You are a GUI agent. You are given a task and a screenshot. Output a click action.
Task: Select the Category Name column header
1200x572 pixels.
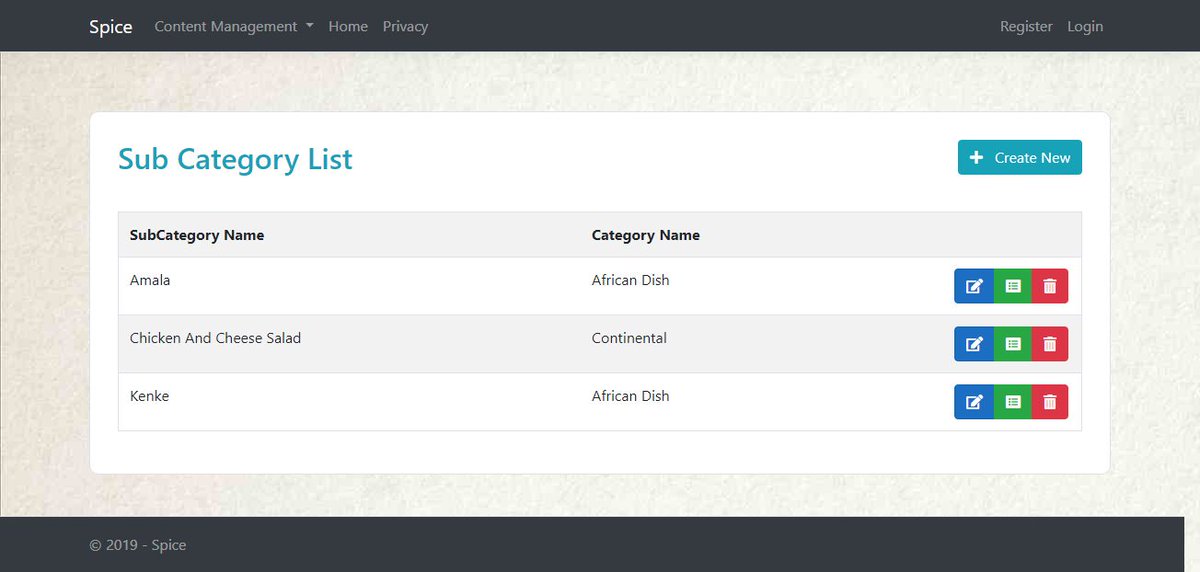pos(646,235)
